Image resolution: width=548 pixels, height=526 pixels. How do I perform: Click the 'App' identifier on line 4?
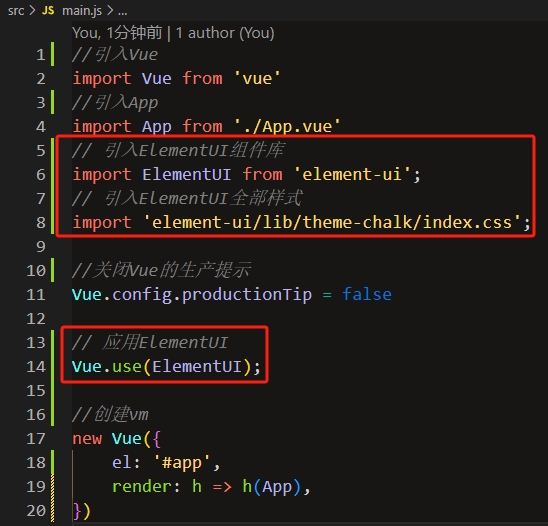click(x=157, y=127)
